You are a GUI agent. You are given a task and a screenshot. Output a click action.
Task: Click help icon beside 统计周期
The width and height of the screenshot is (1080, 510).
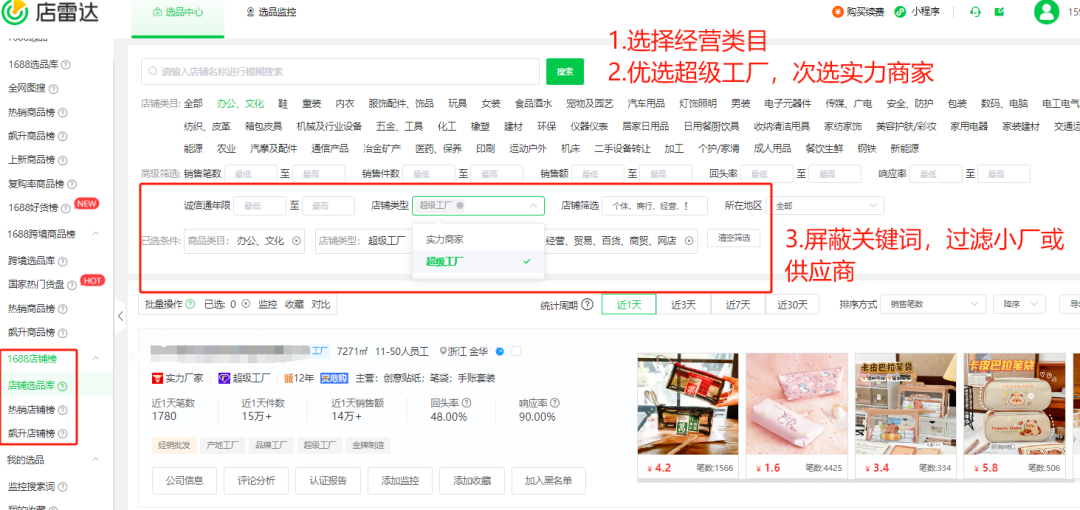coord(587,304)
